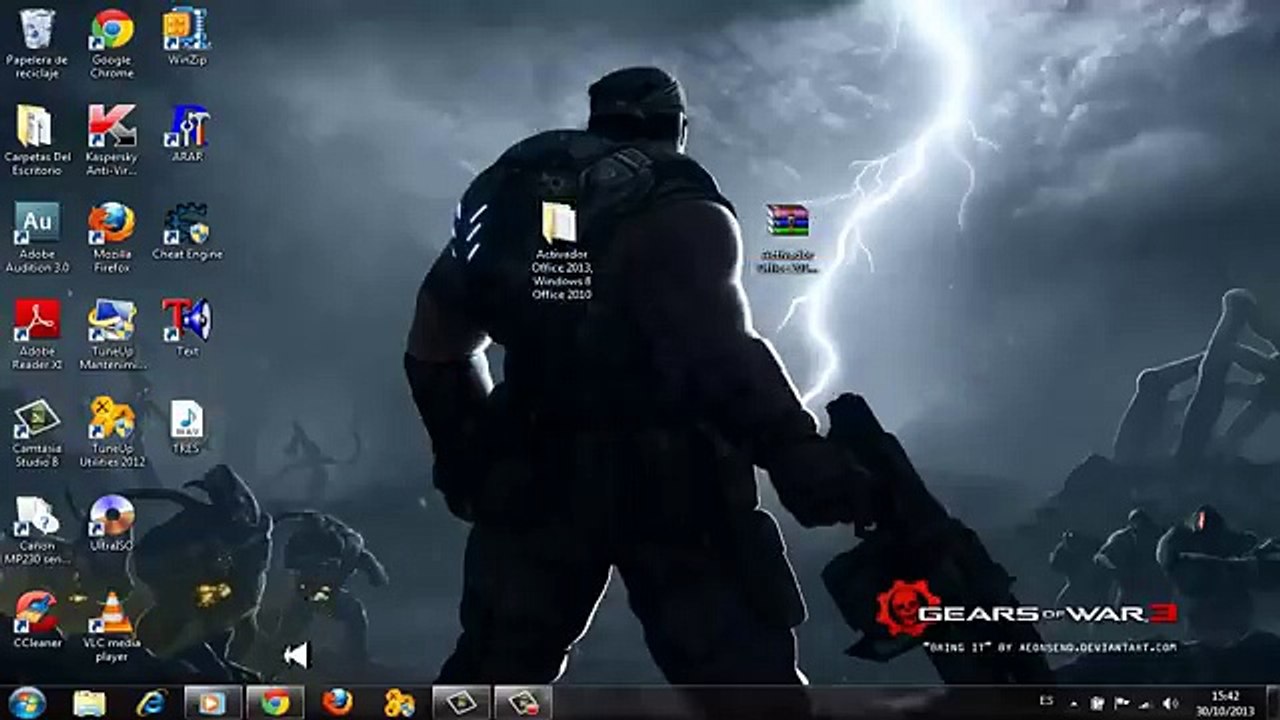Select the Cheat Engine shortcut
This screenshot has width=1280, height=720.
187,230
